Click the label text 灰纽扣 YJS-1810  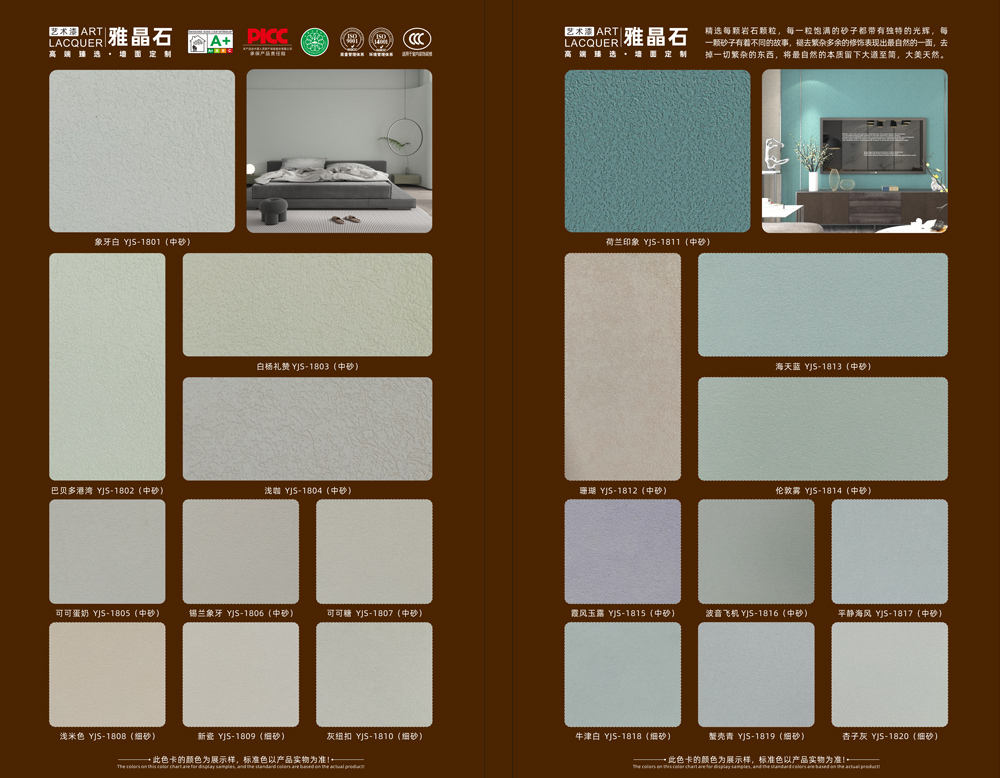(360, 736)
